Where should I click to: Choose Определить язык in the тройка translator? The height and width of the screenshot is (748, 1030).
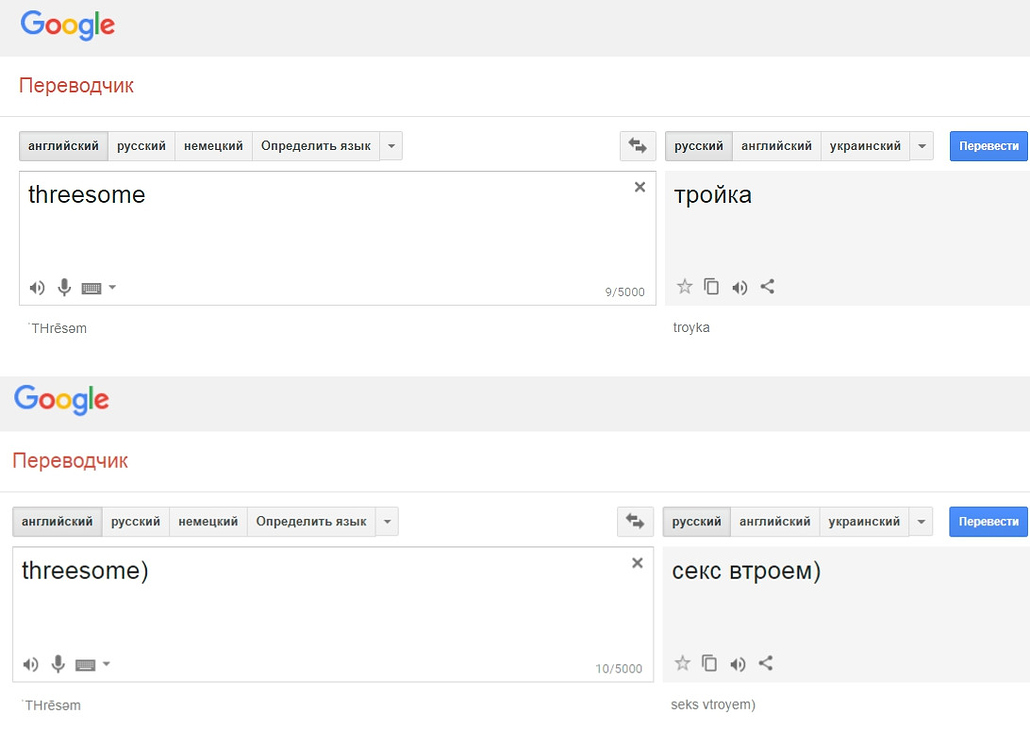316,146
